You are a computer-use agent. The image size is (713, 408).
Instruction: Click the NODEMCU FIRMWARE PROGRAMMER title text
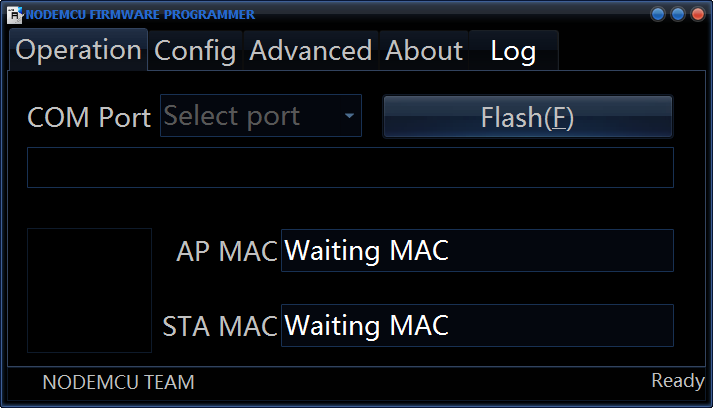tap(140, 14)
